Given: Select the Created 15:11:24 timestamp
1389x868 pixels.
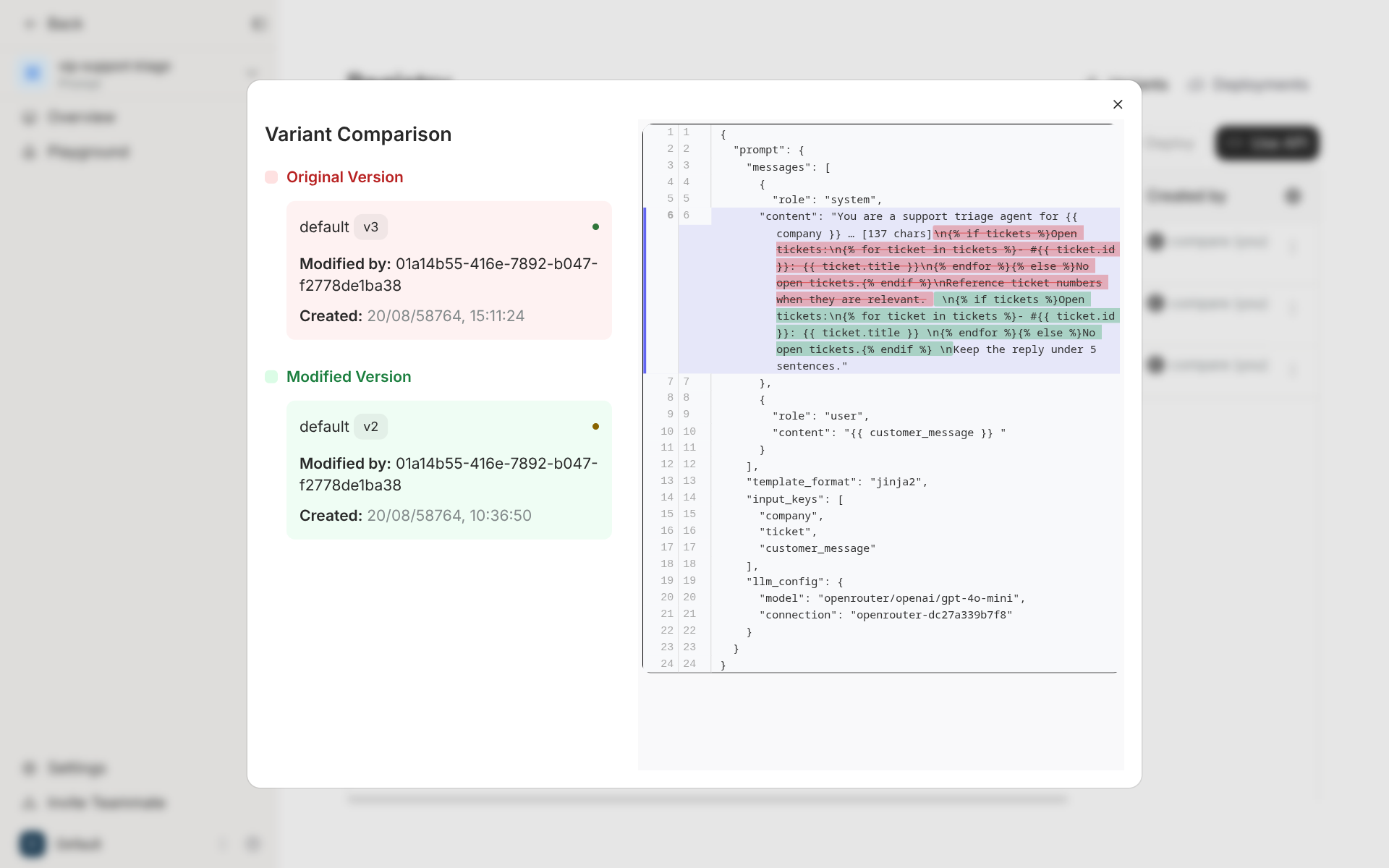Looking at the screenshot, I should click(x=446, y=316).
